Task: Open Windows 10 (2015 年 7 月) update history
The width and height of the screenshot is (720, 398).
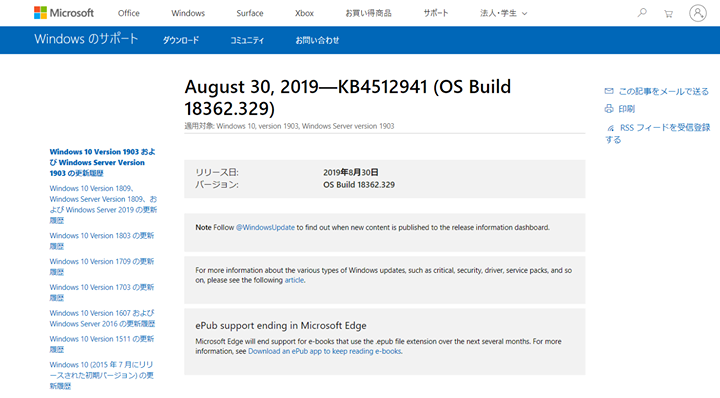Action: coord(101,375)
